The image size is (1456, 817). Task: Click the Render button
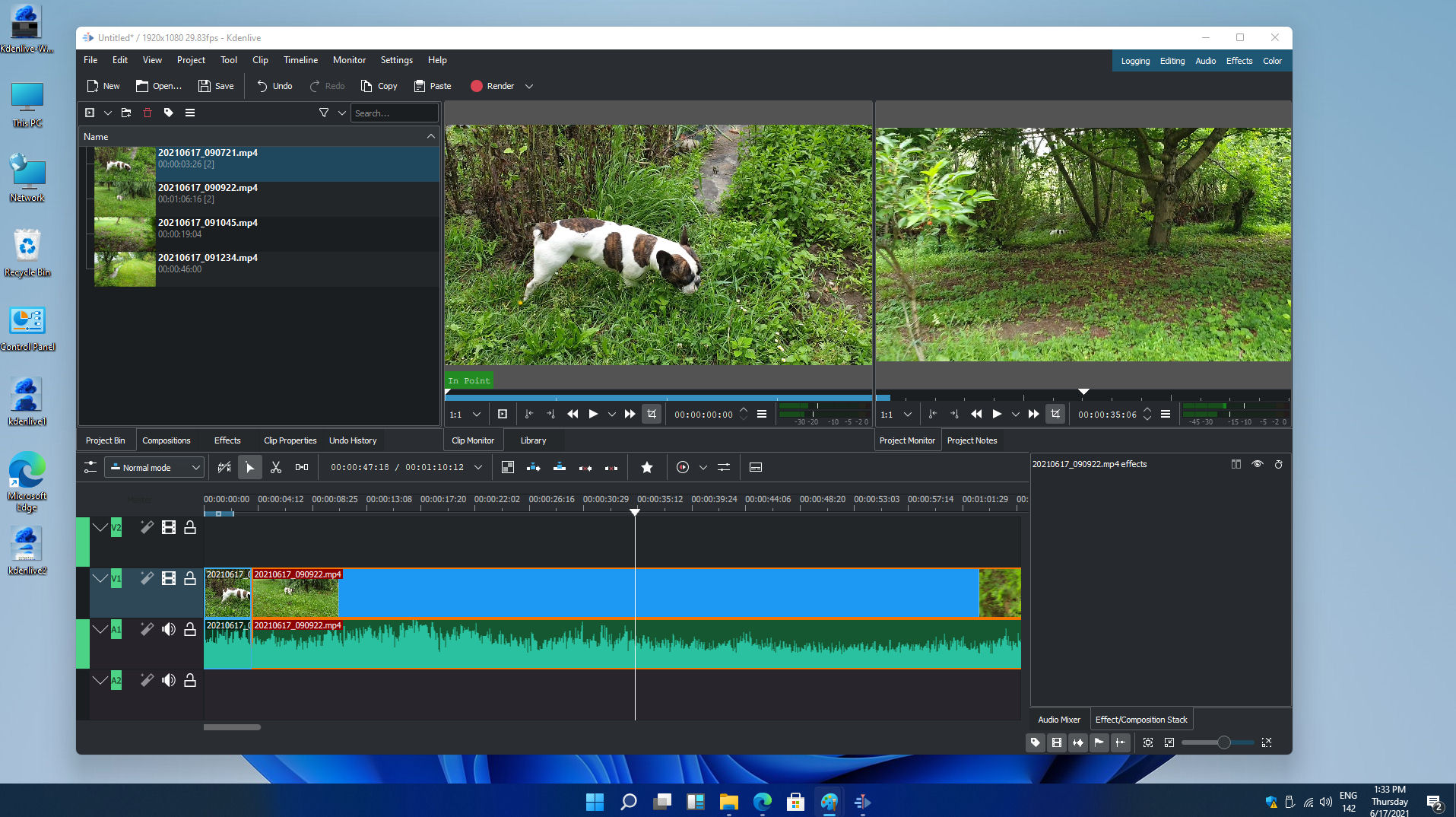click(x=493, y=86)
